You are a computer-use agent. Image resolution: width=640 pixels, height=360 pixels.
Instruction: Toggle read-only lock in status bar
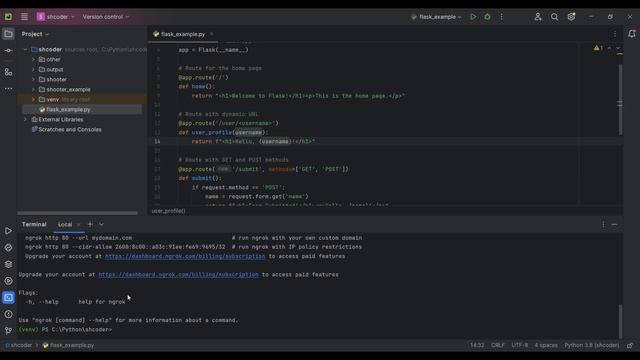click(630, 345)
